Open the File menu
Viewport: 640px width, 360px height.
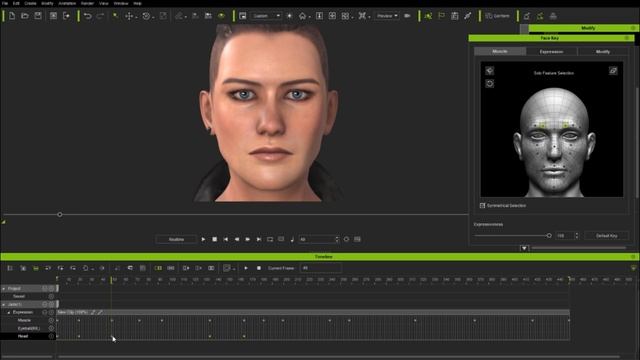click(x=5, y=3)
